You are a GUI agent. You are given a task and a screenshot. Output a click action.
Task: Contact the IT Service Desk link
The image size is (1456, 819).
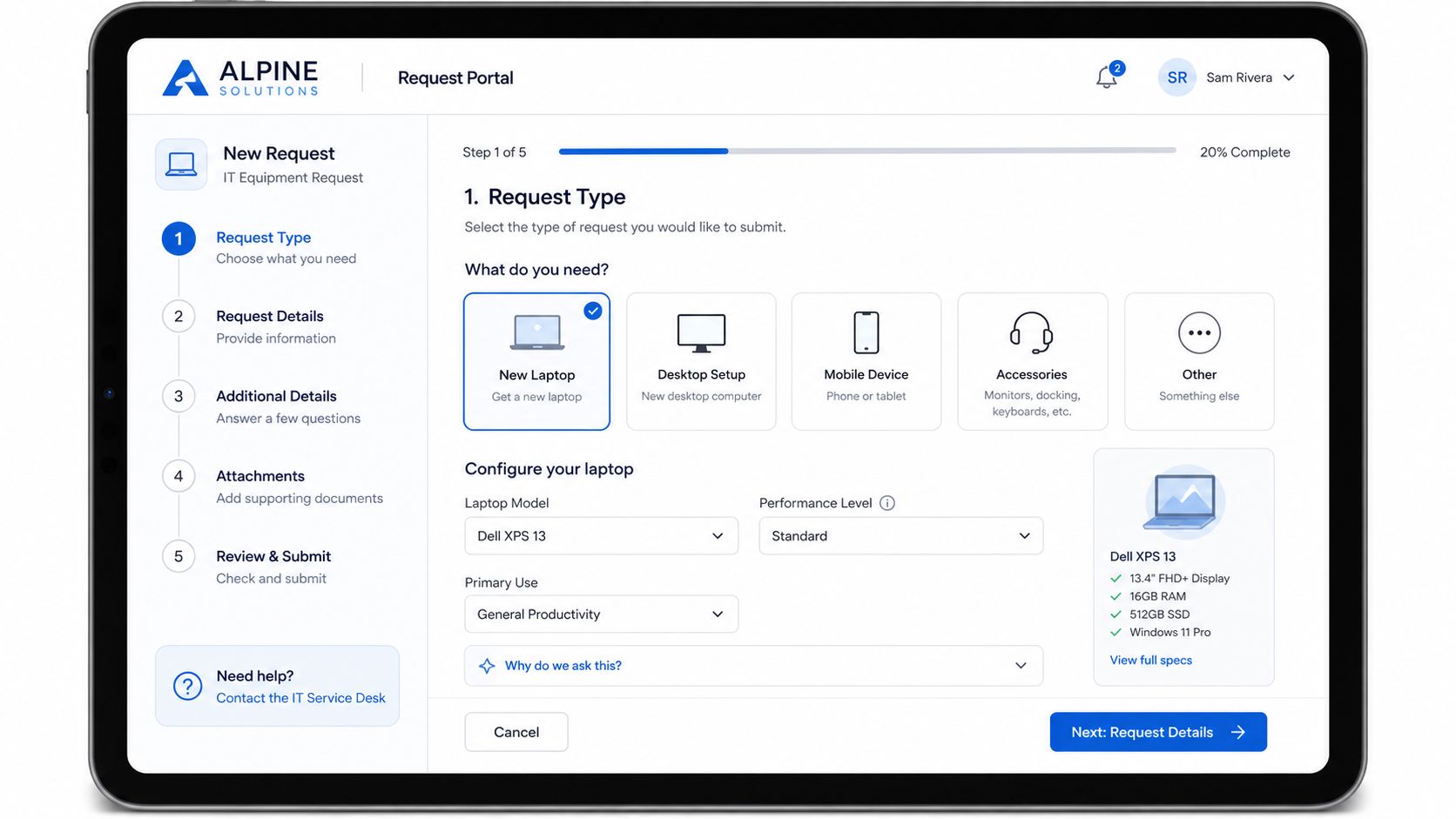(300, 698)
